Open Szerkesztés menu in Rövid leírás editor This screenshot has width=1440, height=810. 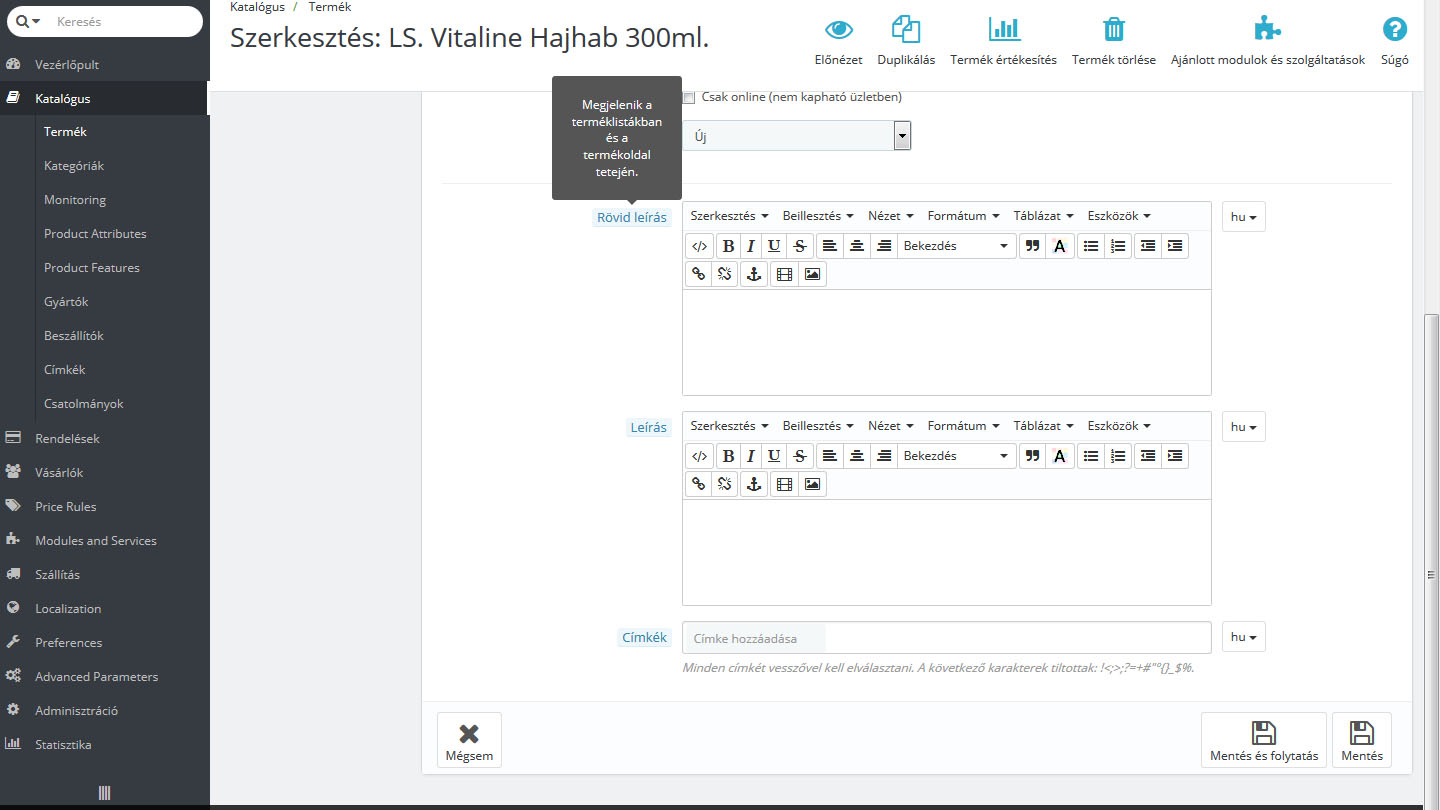pyautogui.click(x=729, y=216)
